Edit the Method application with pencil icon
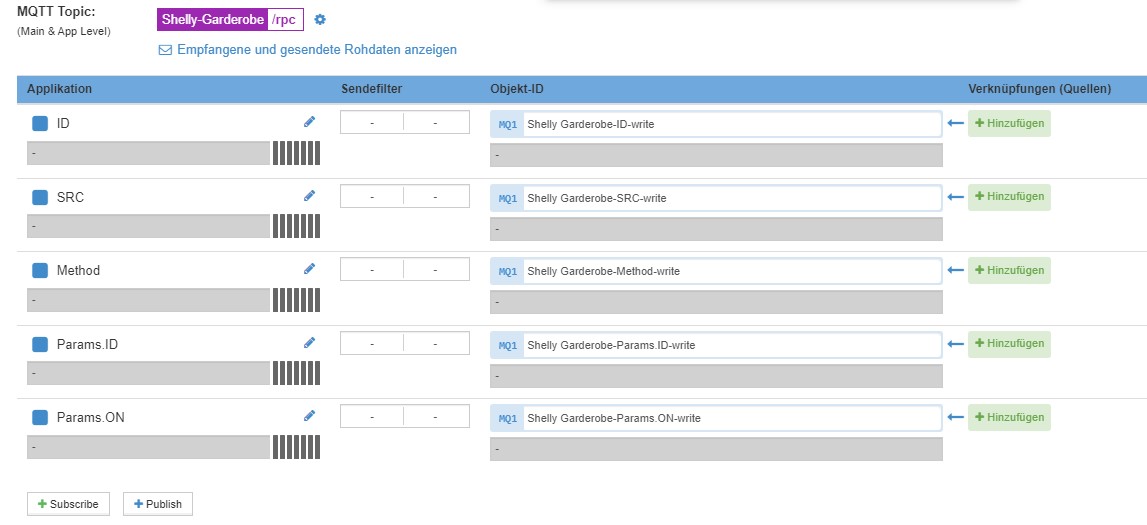The height and width of the screenshot is (525, 1147). [x=309, y=268]
